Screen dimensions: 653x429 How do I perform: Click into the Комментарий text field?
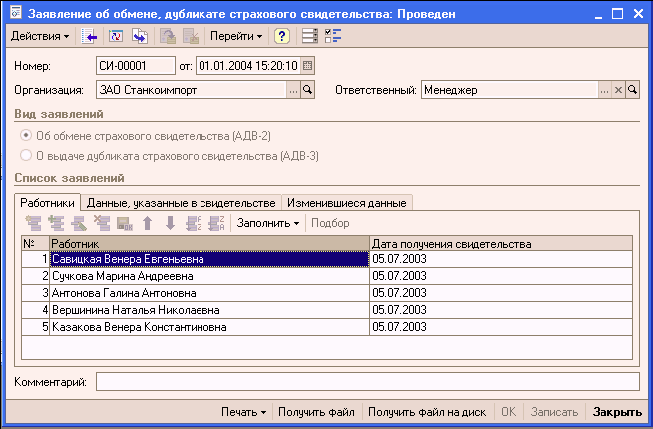click(x=366, y=381)
